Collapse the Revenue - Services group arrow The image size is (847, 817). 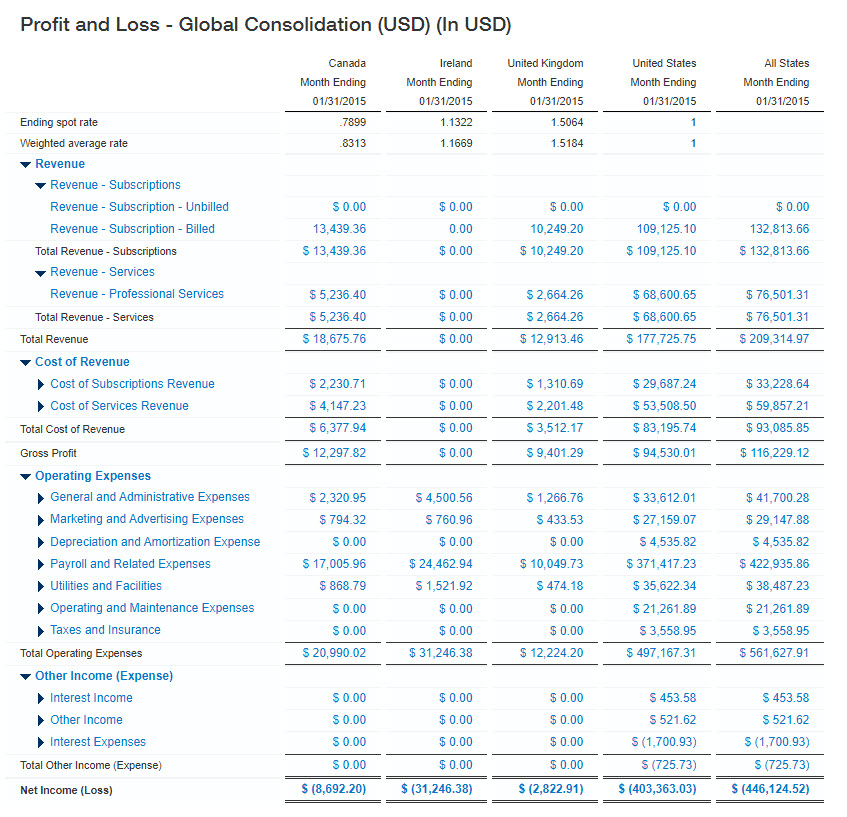(x=41, y=272)
